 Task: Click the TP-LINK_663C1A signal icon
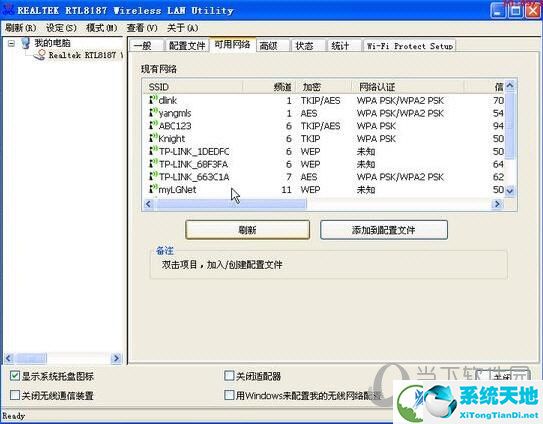153,176
